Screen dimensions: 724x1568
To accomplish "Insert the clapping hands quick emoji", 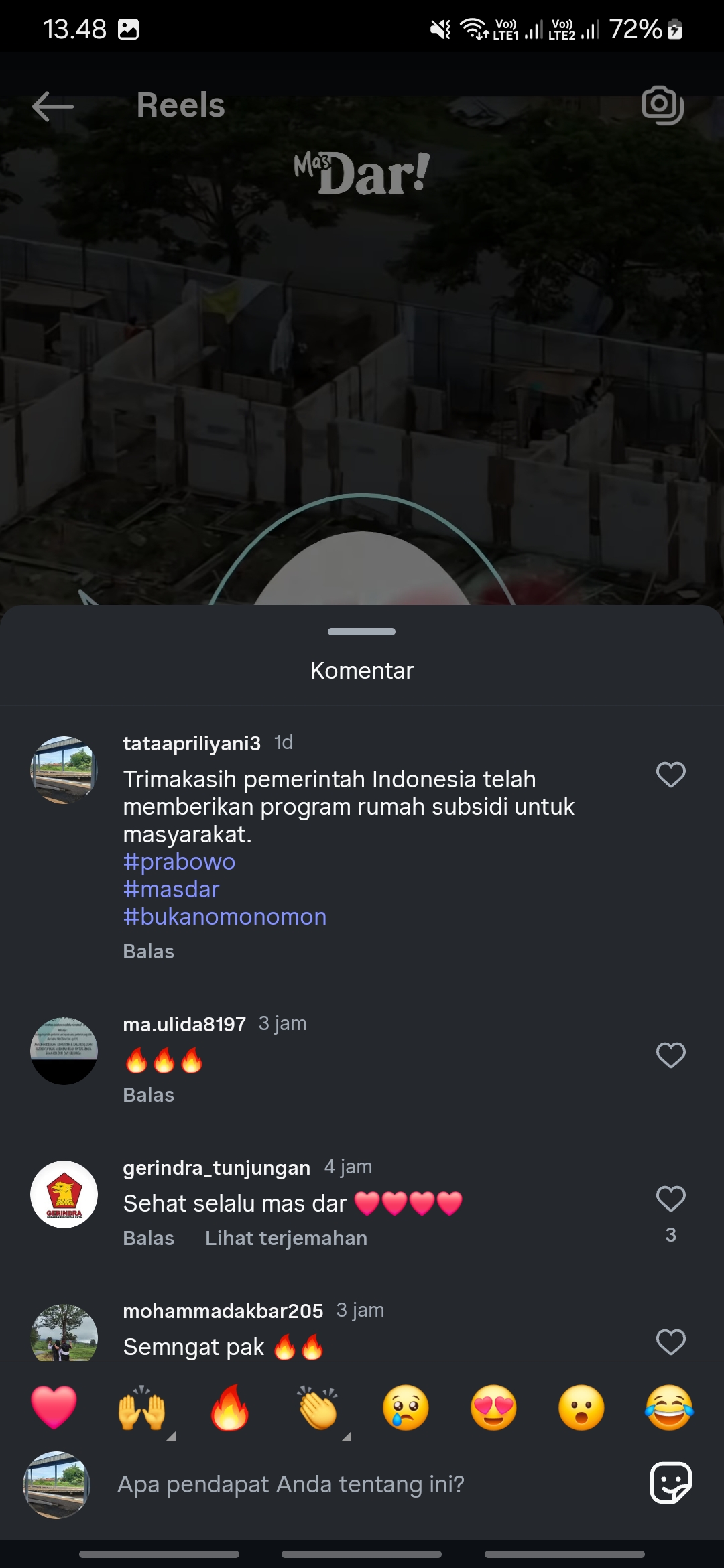I will click(318, 1407).
